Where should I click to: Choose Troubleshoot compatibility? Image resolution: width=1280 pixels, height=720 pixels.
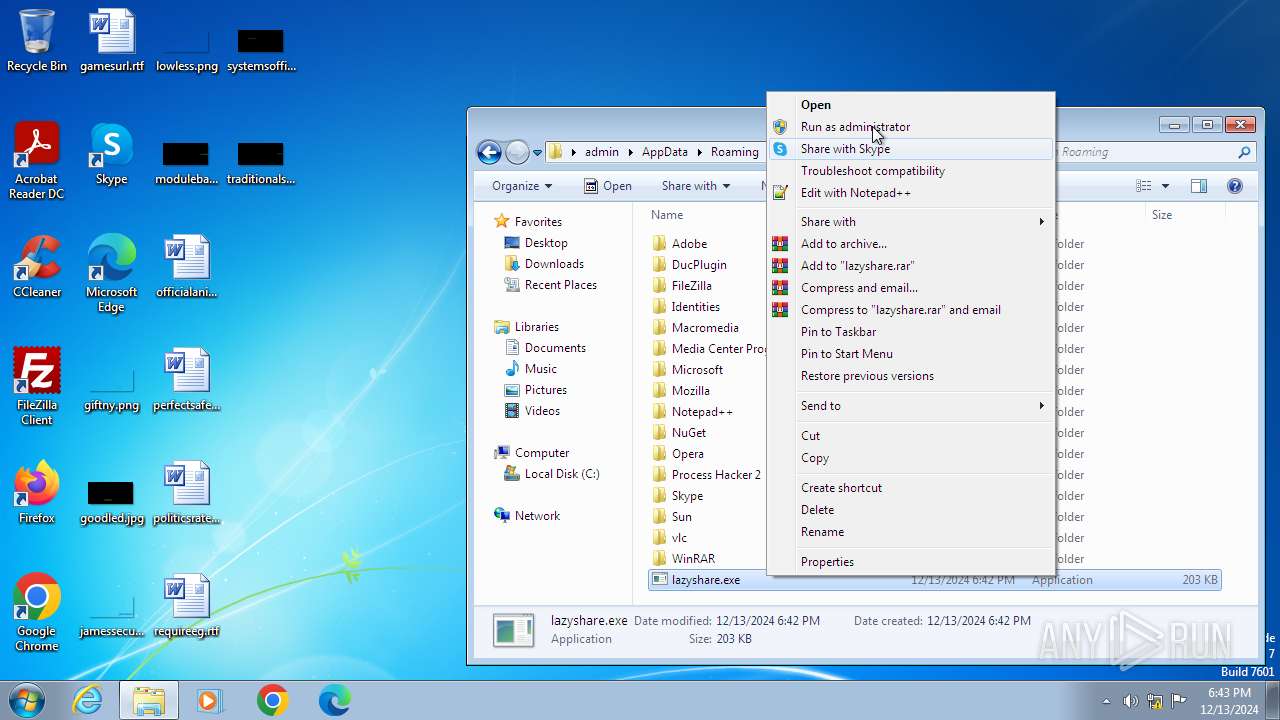click(911, 170)
